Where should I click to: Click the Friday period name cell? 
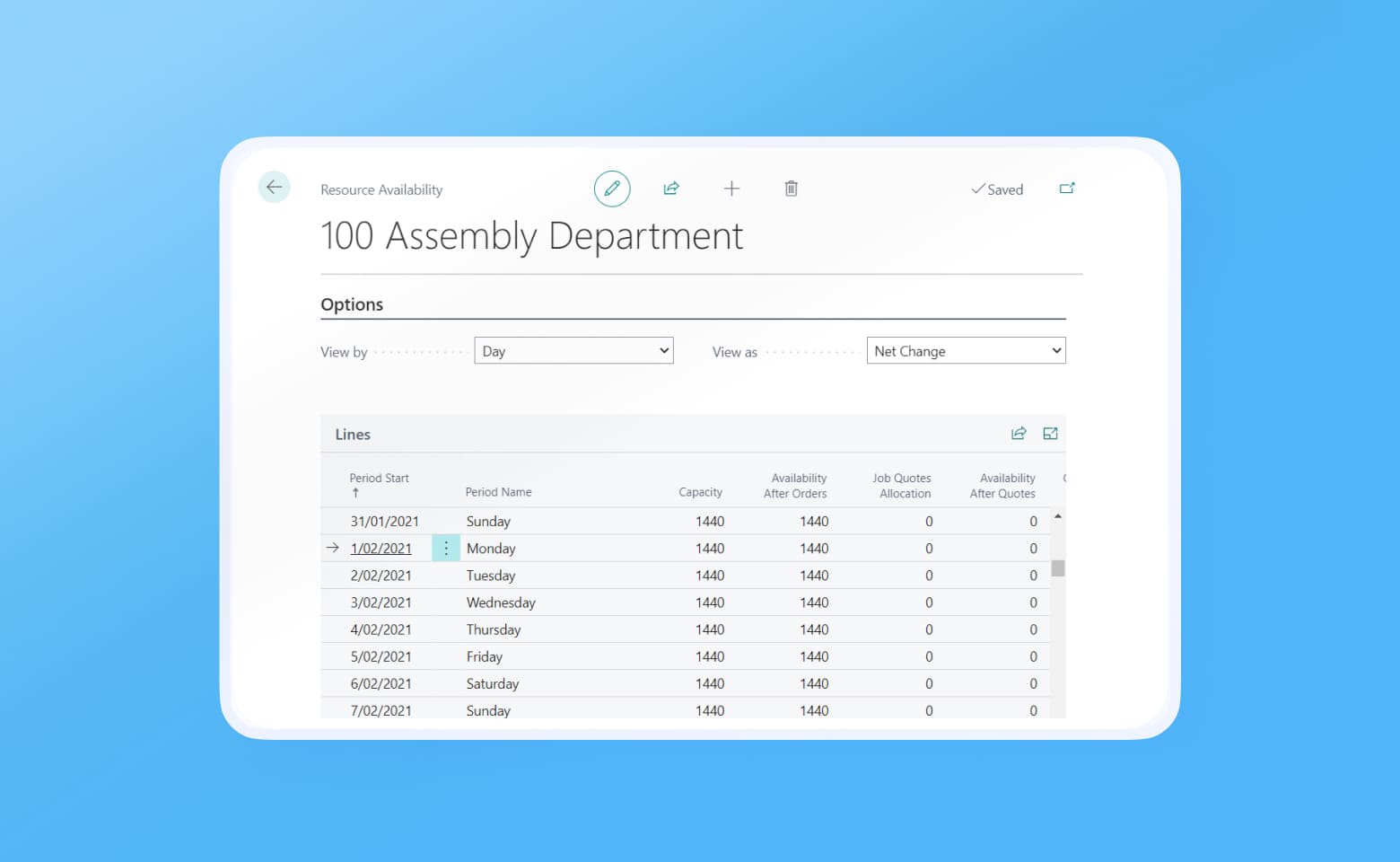485,656
